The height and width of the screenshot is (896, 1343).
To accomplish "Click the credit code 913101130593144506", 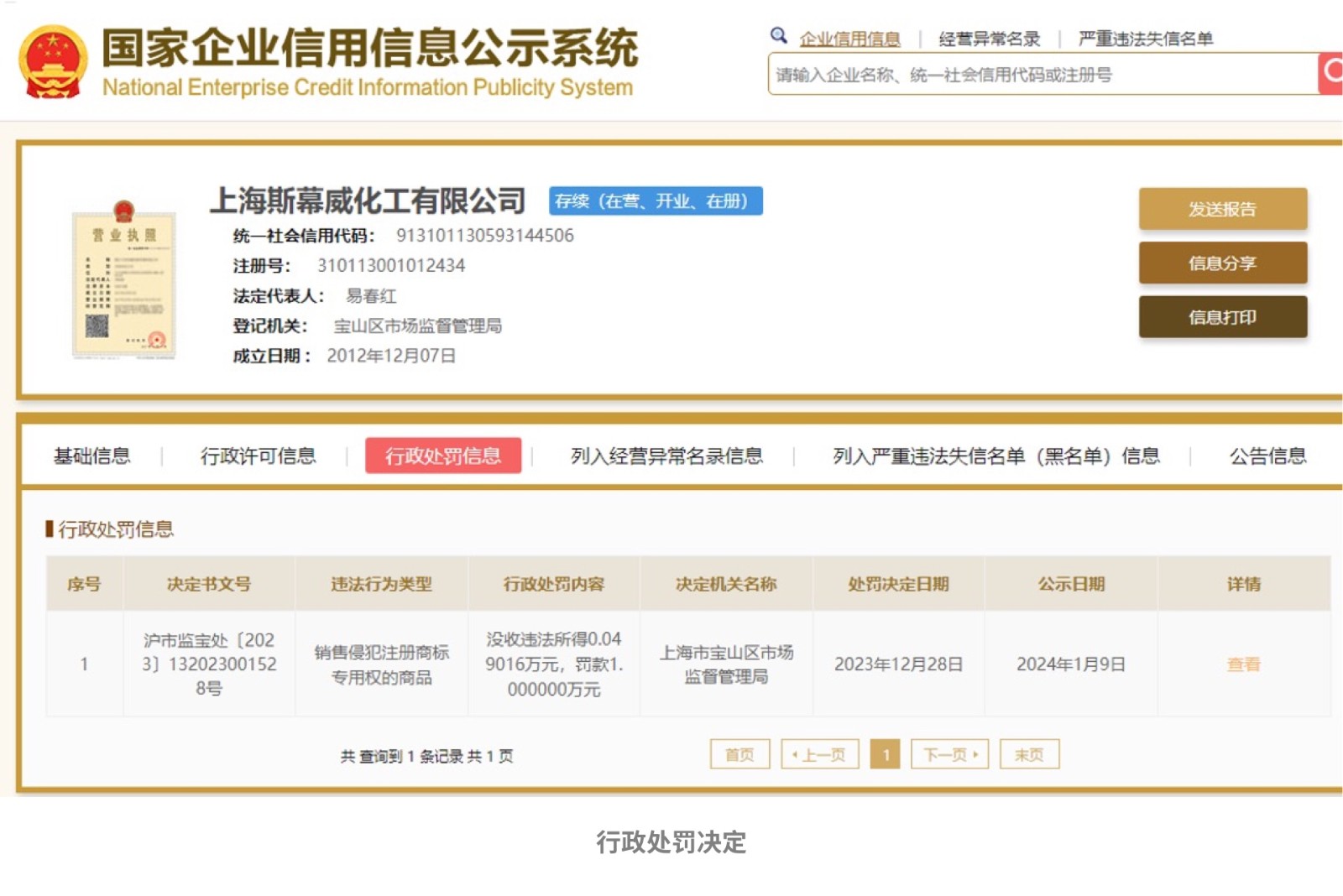I will coord(485,236).
